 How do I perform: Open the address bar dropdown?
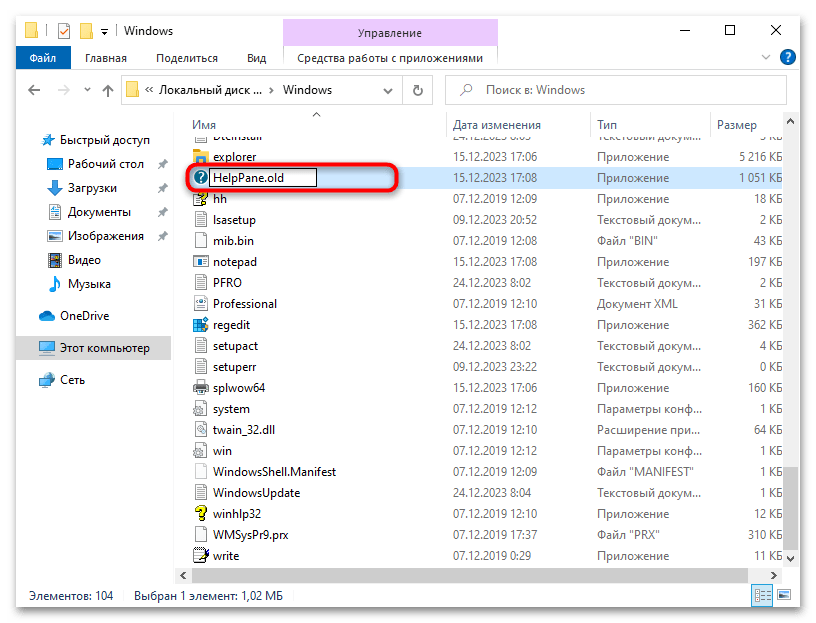388,90
